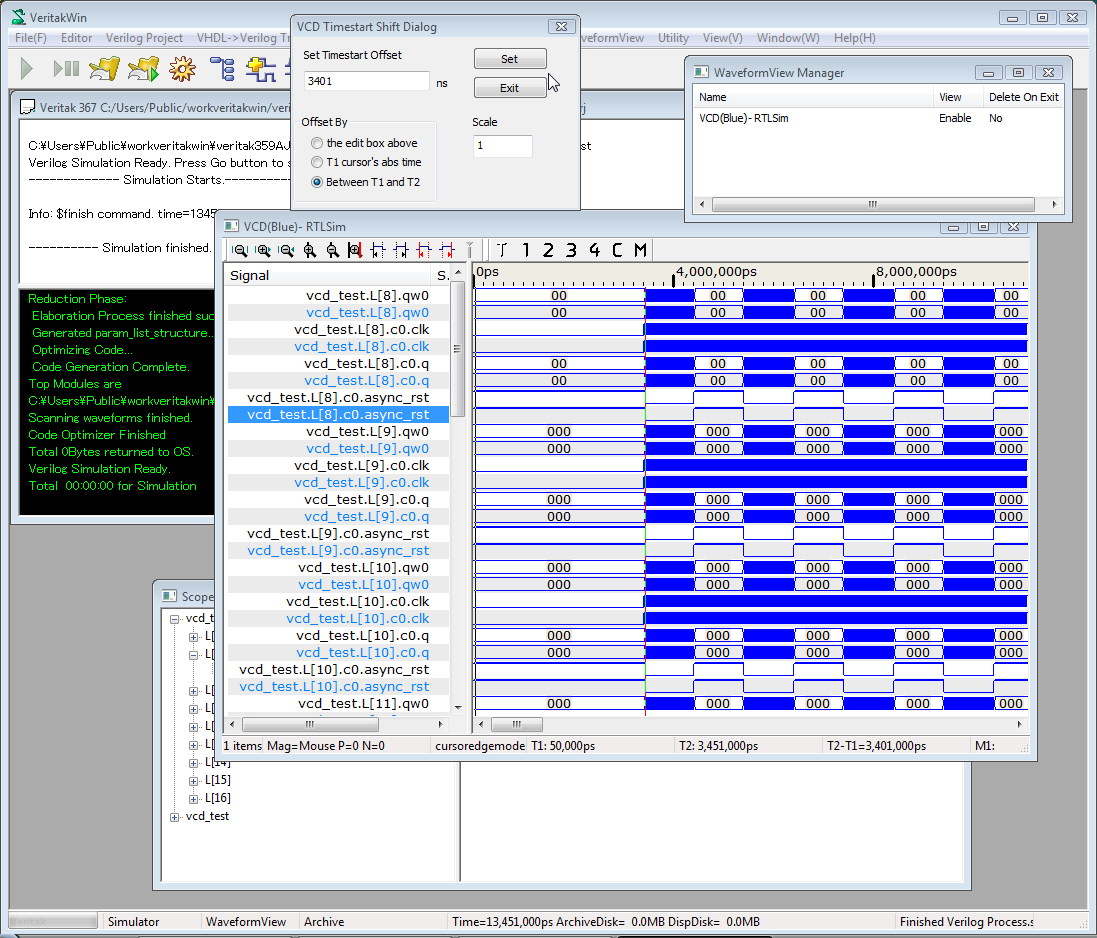Click the plain zoom-in magnifier icon
Image resolution: width=1097 pixels, height=938 pixels.
309,250
